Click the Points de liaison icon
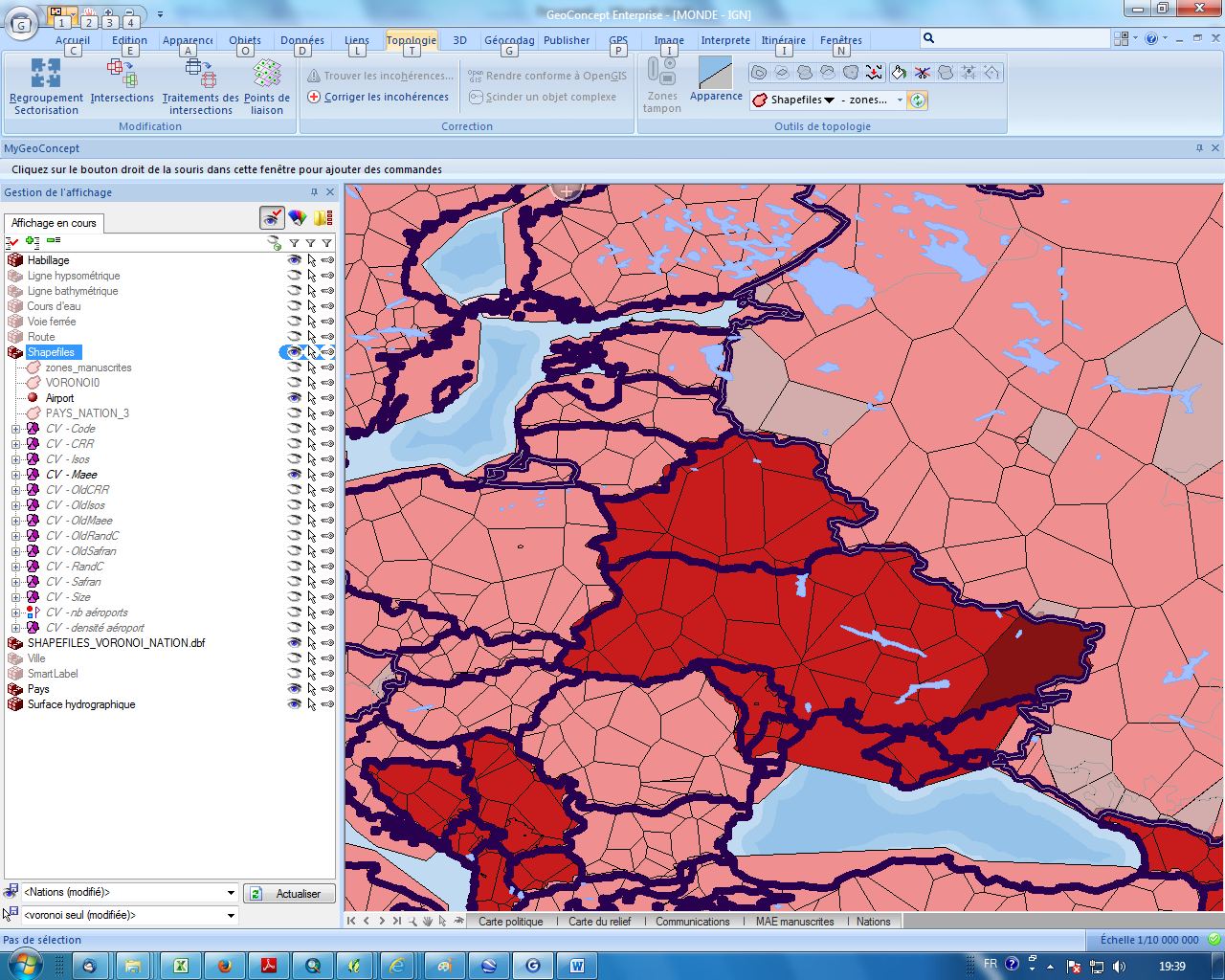The height and width of the screenshot is (980, 1225). [x=266, y=73]
